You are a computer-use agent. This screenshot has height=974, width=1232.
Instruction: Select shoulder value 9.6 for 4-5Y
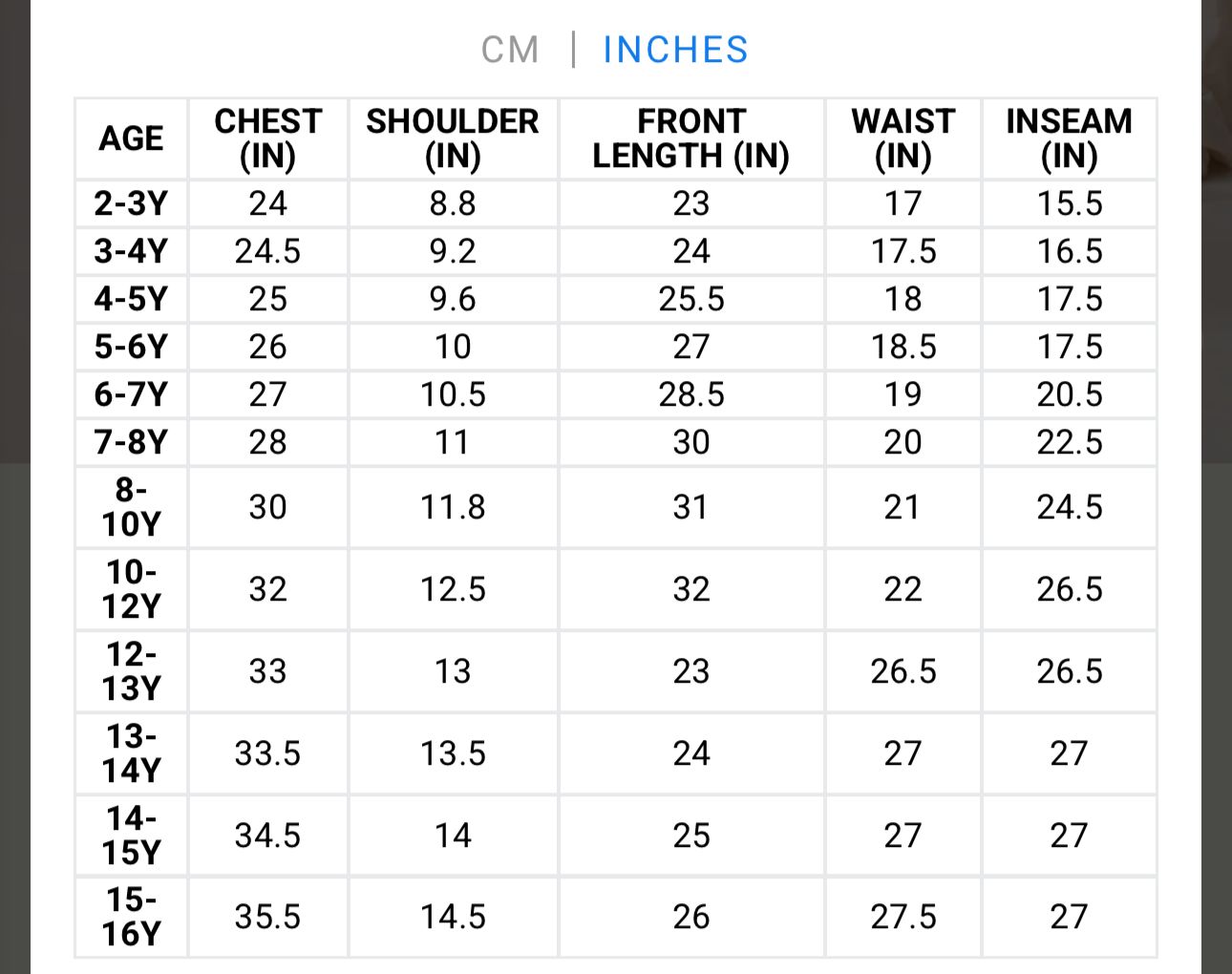(x=453, y=299)
